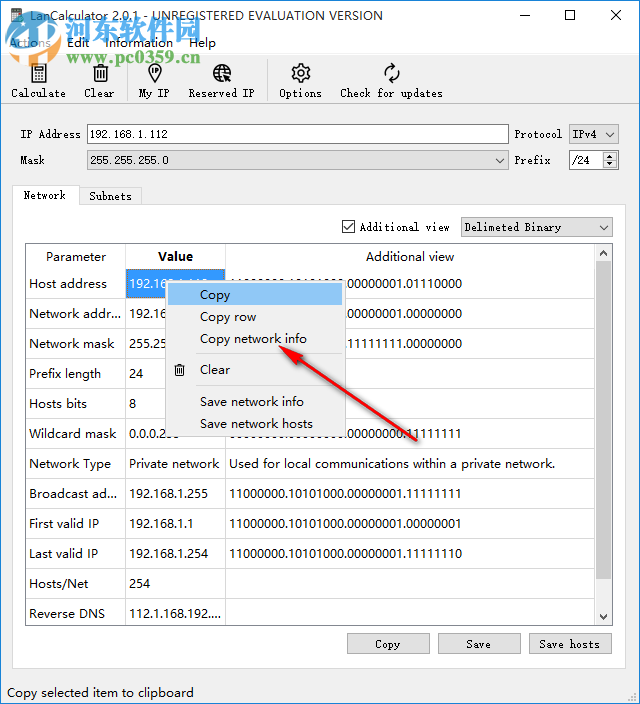The width and height of the screenshot is (640, 704).
Task: Click the Broadcast address binary value
Action: [x=345, y=494]
